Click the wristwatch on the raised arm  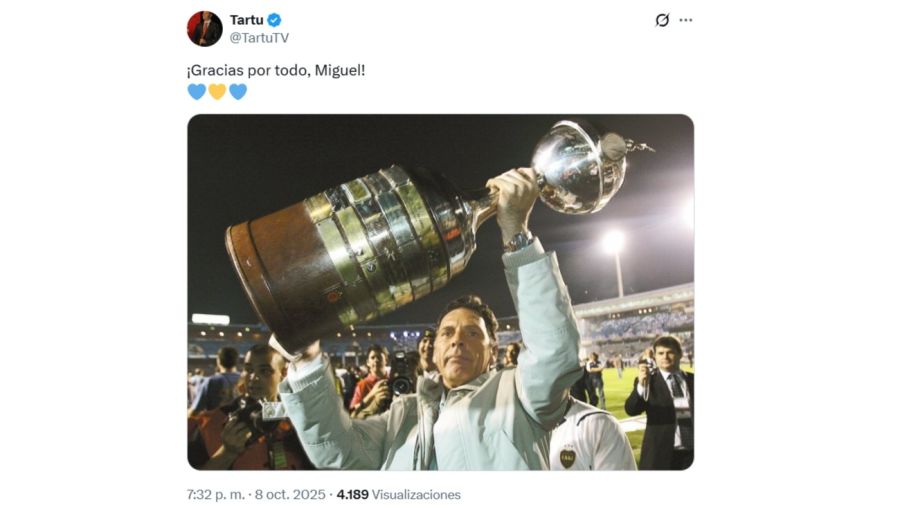point(517,241)
